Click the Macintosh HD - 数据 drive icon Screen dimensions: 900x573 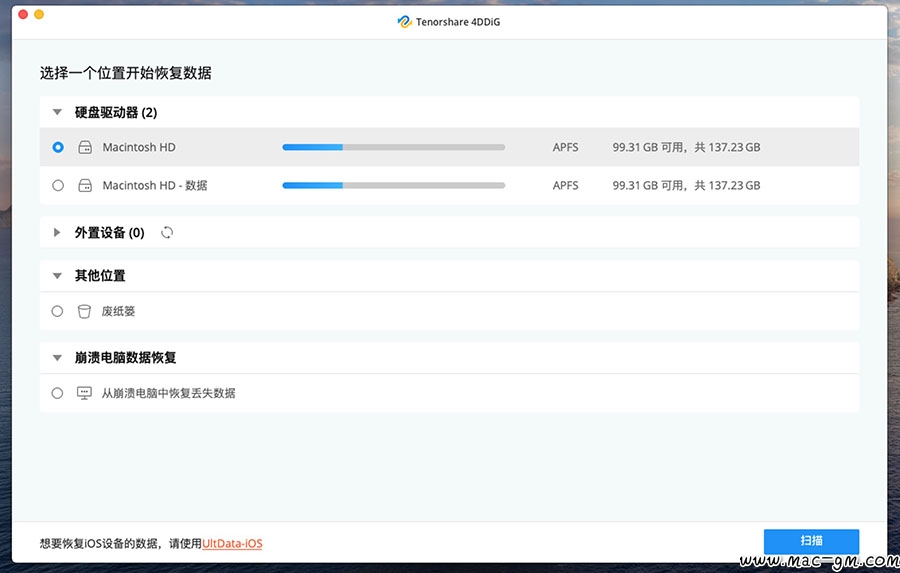[85, 185]
